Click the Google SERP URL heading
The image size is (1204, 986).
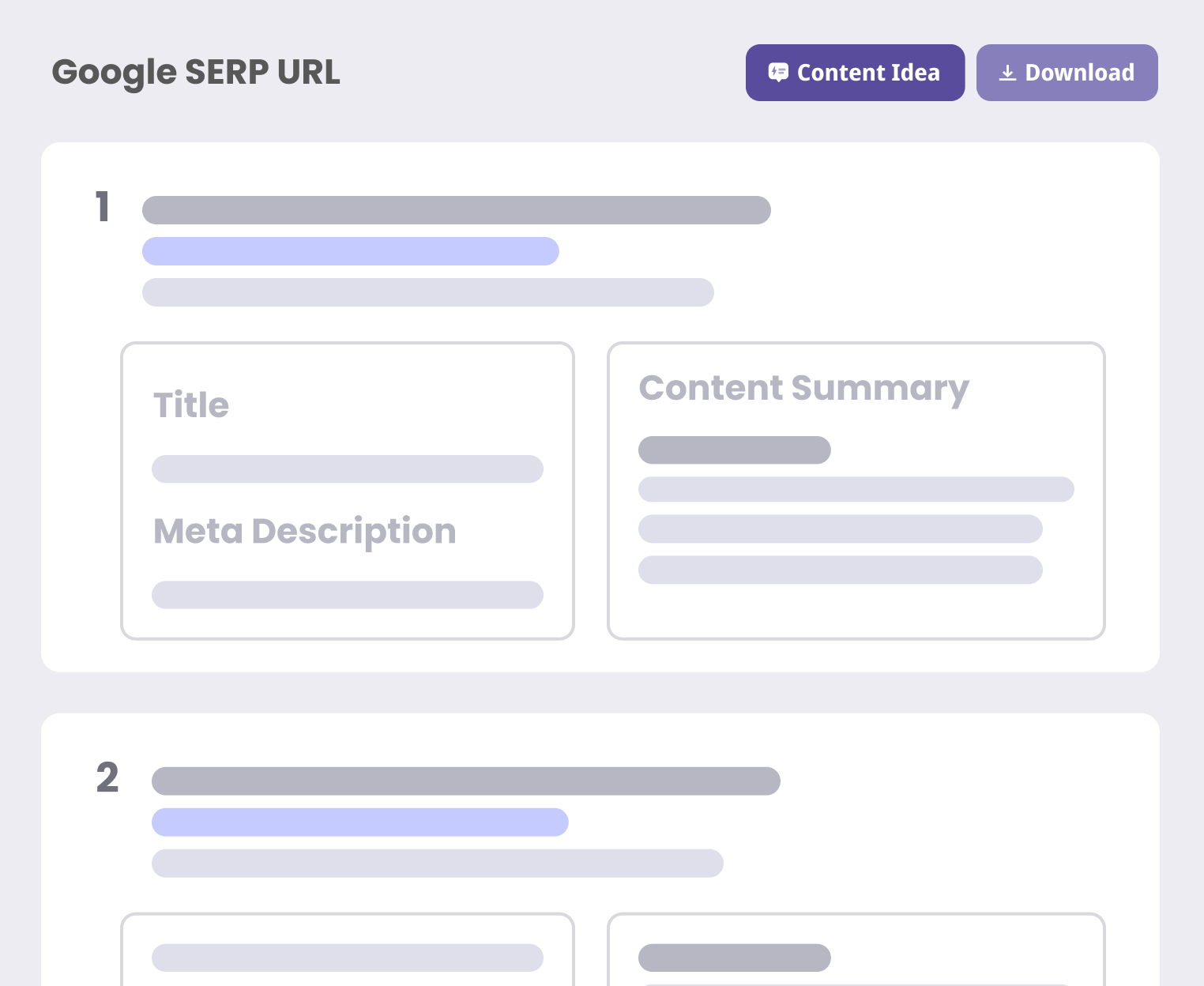(x=196, y=72)
